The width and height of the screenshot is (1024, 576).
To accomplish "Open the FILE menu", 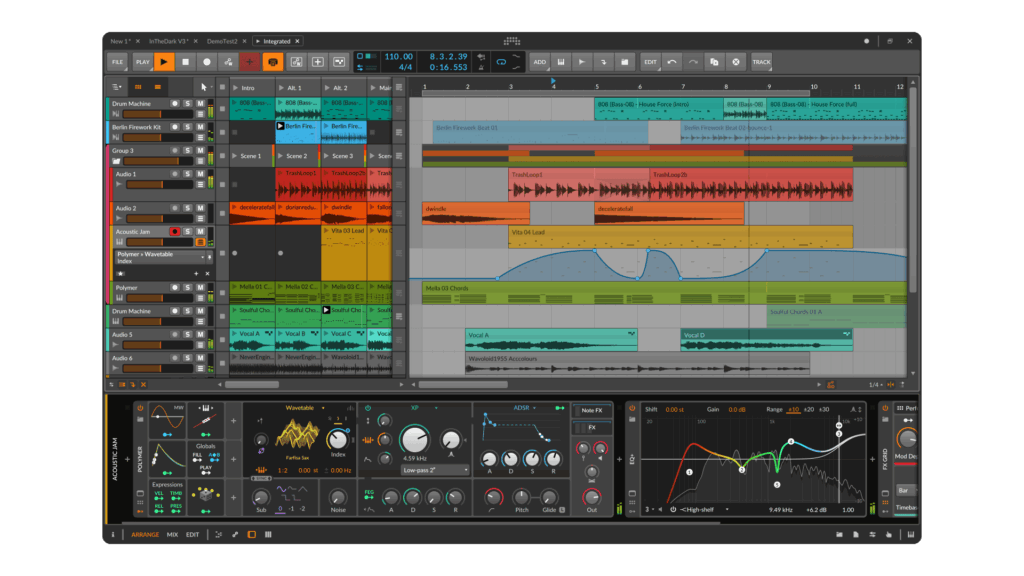I will tap(116, 62).
